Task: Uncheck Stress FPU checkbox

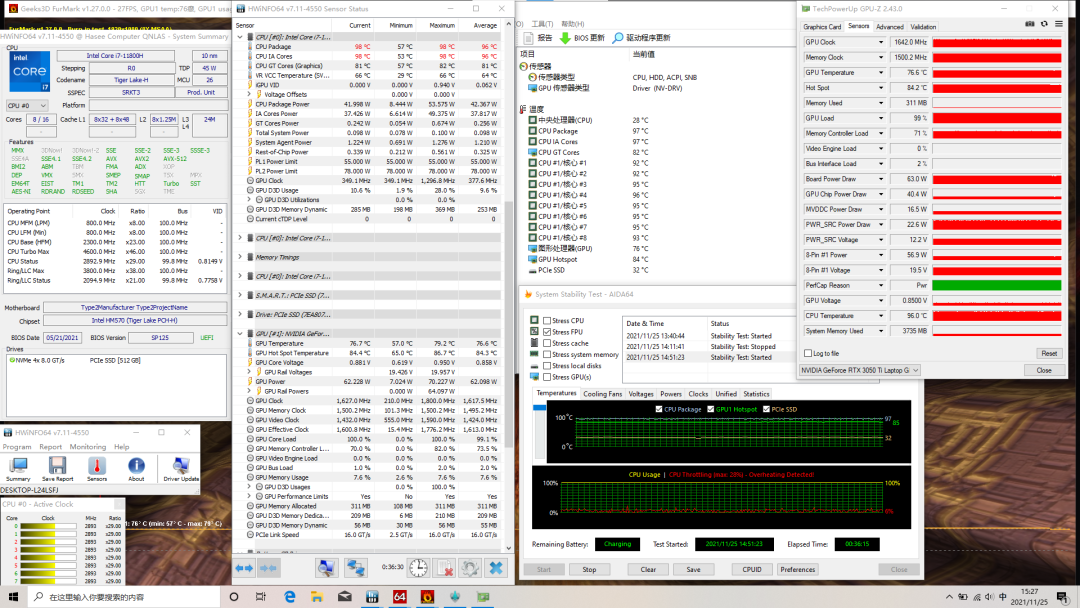Action: click(x=547, y=332)
